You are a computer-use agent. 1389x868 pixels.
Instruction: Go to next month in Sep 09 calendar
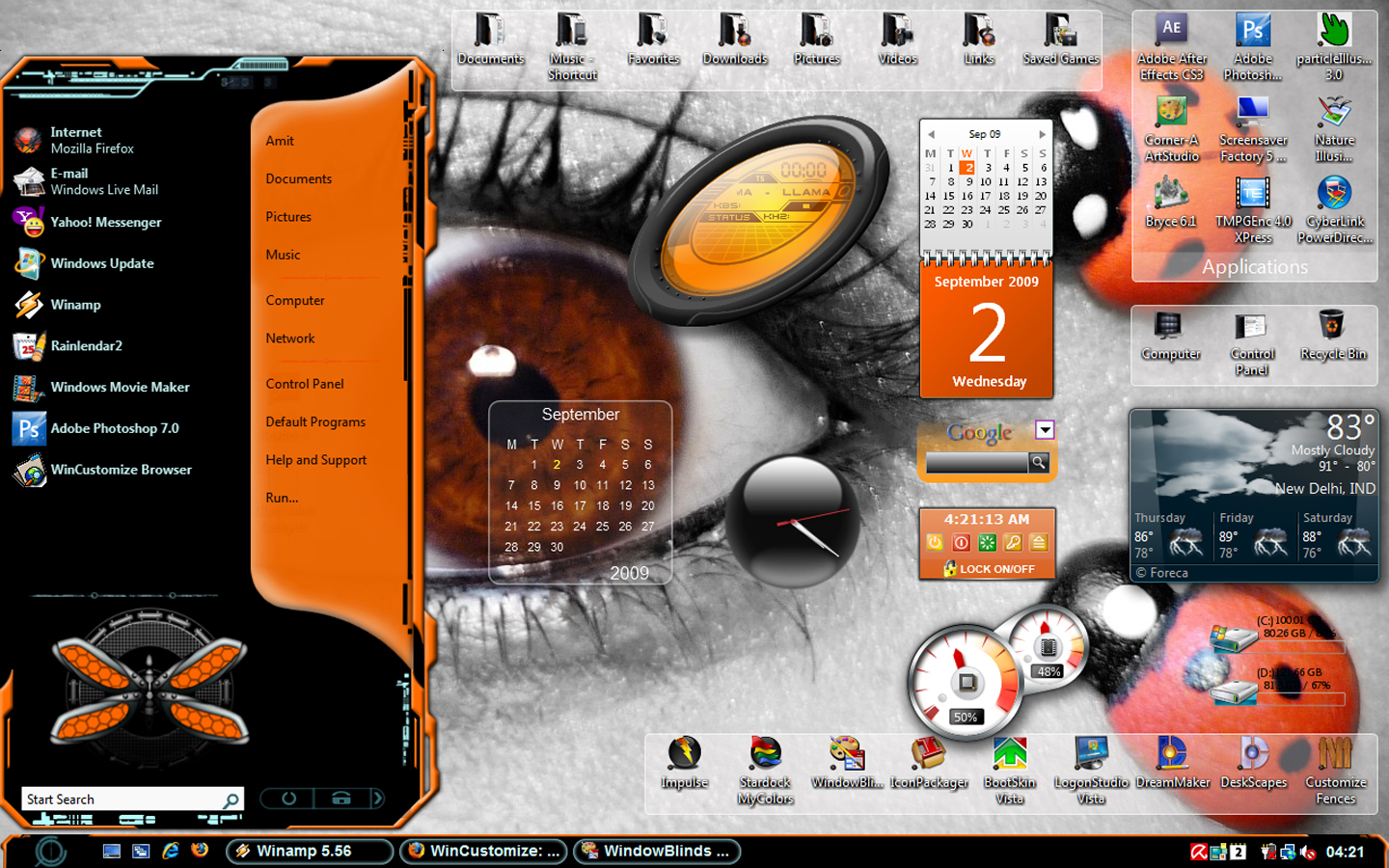tap(1042, 134)
